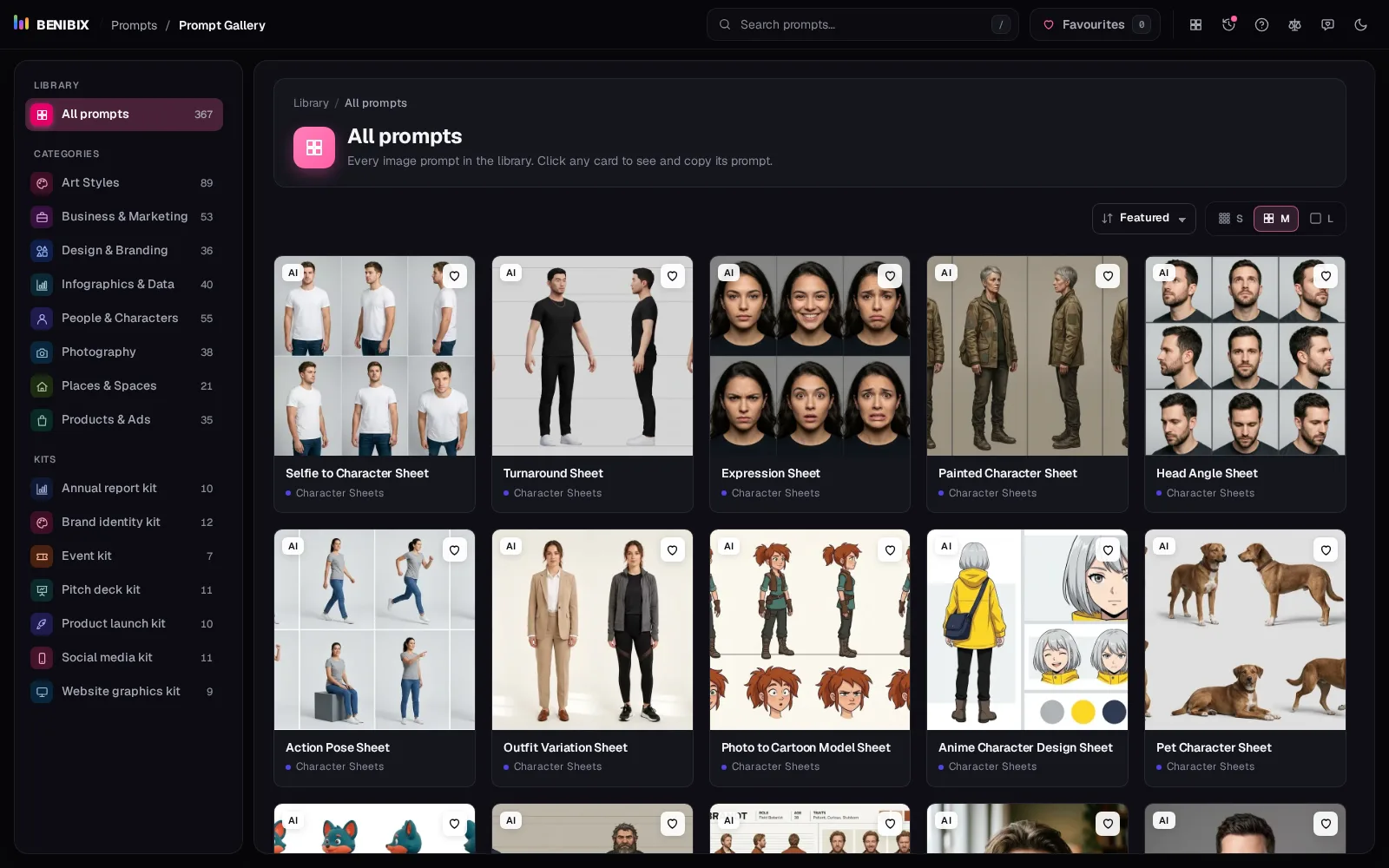The image size is (1389, 868).
Task: Click the Art Styles palette icon
Action: click(42, 183)
